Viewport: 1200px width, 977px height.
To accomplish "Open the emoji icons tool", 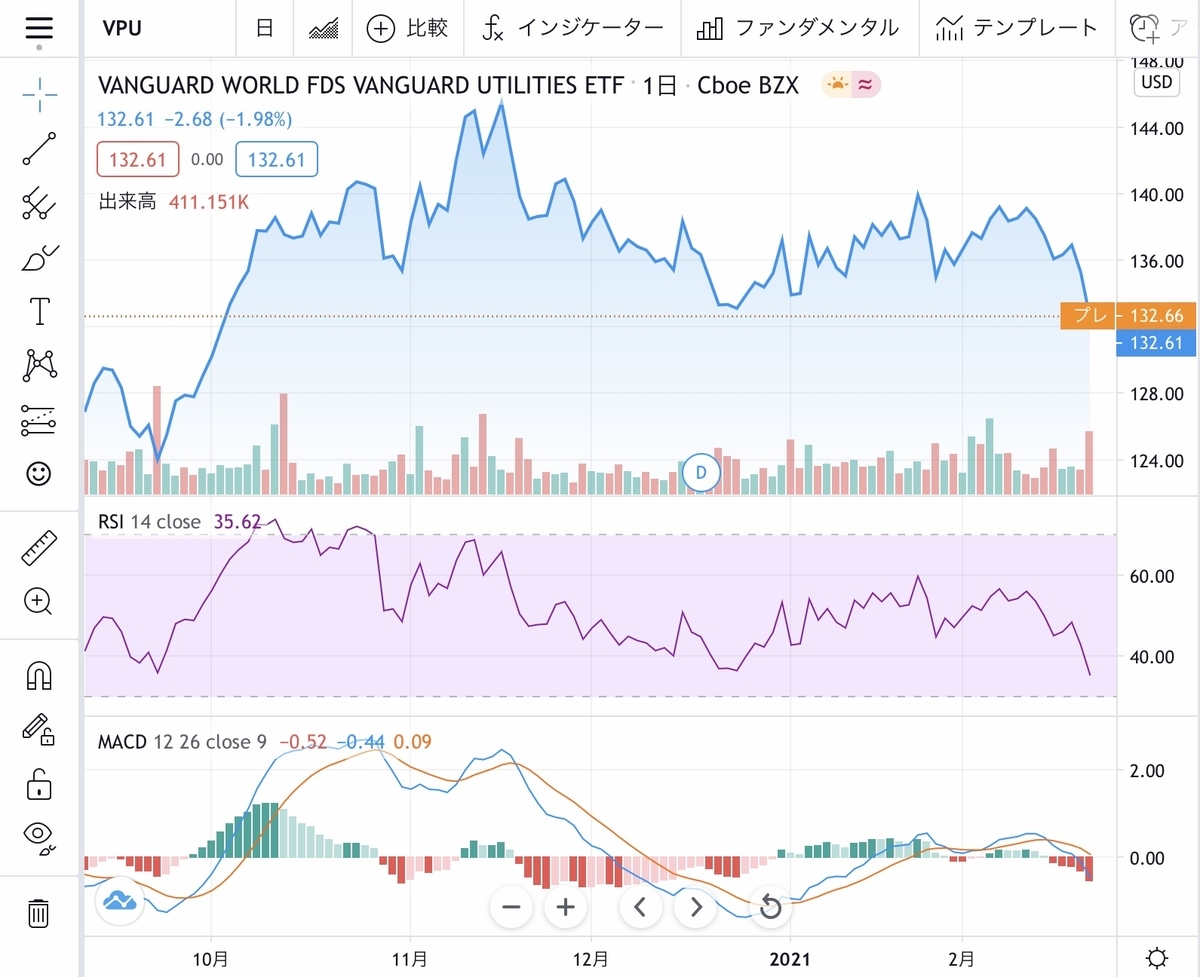I will click(x=39, y=474).
